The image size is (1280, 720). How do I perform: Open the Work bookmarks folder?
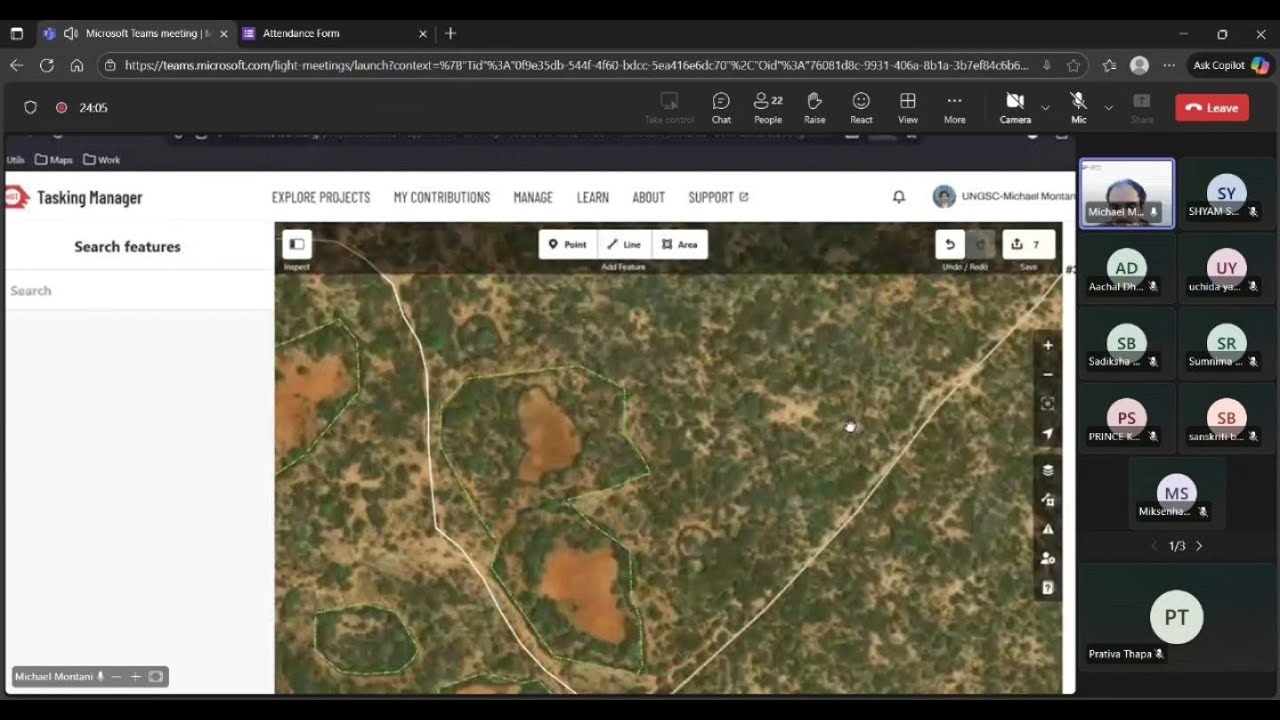pos(102,159)
